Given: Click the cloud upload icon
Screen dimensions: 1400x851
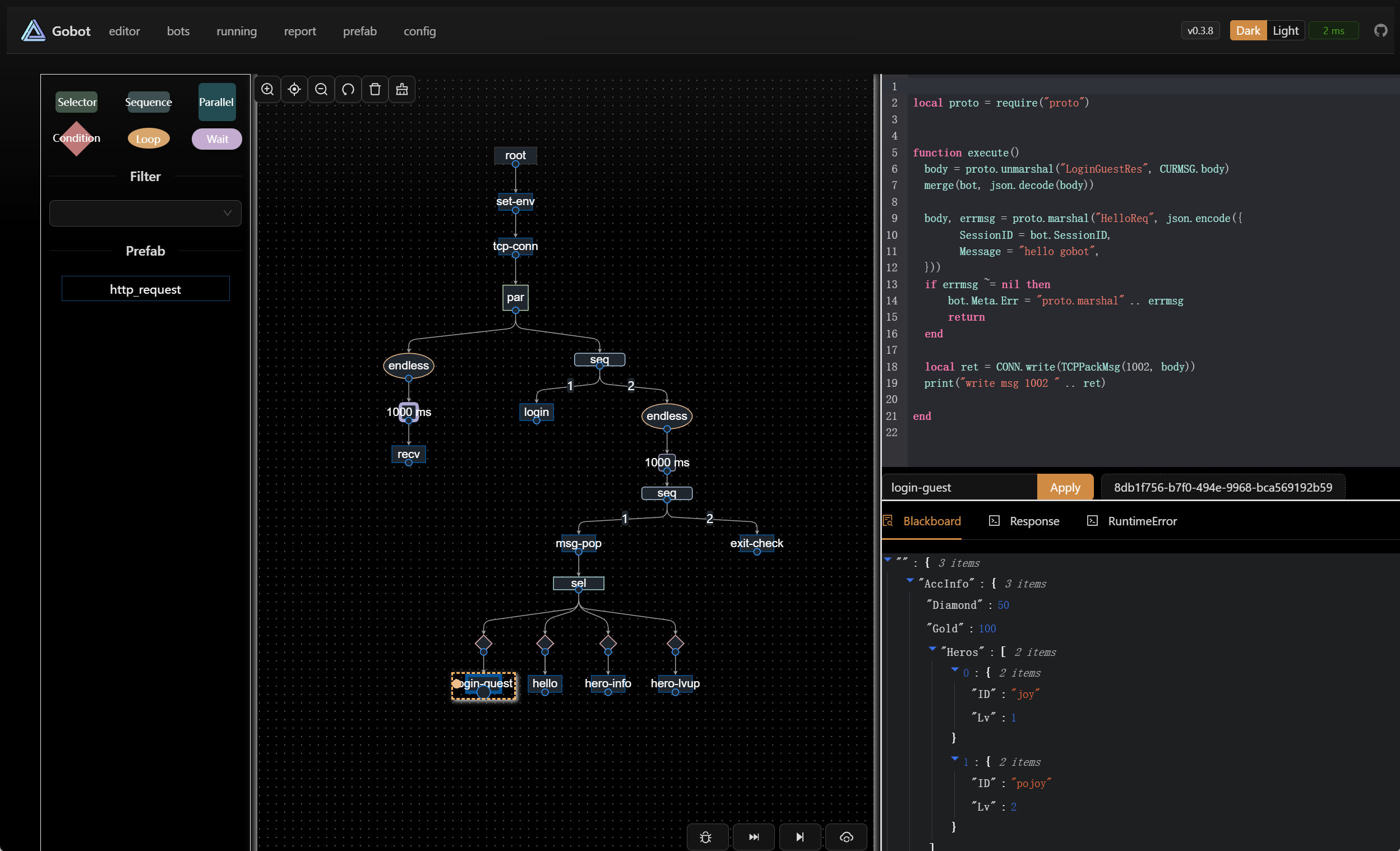Looking at the screenshot, I should point(846,837).
